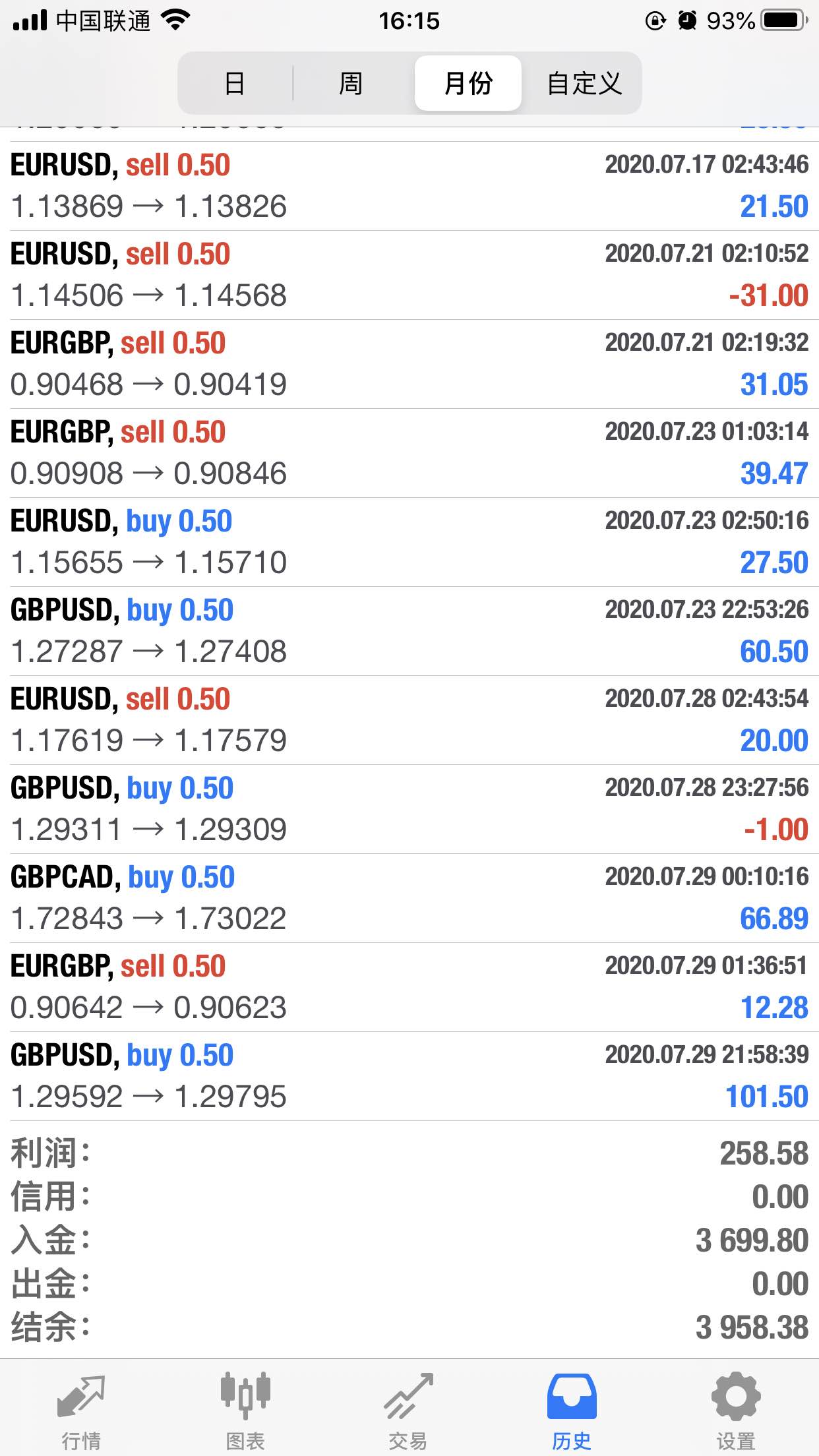Open the GBPUSD trade with 101.50 profit

(409, 1076)
